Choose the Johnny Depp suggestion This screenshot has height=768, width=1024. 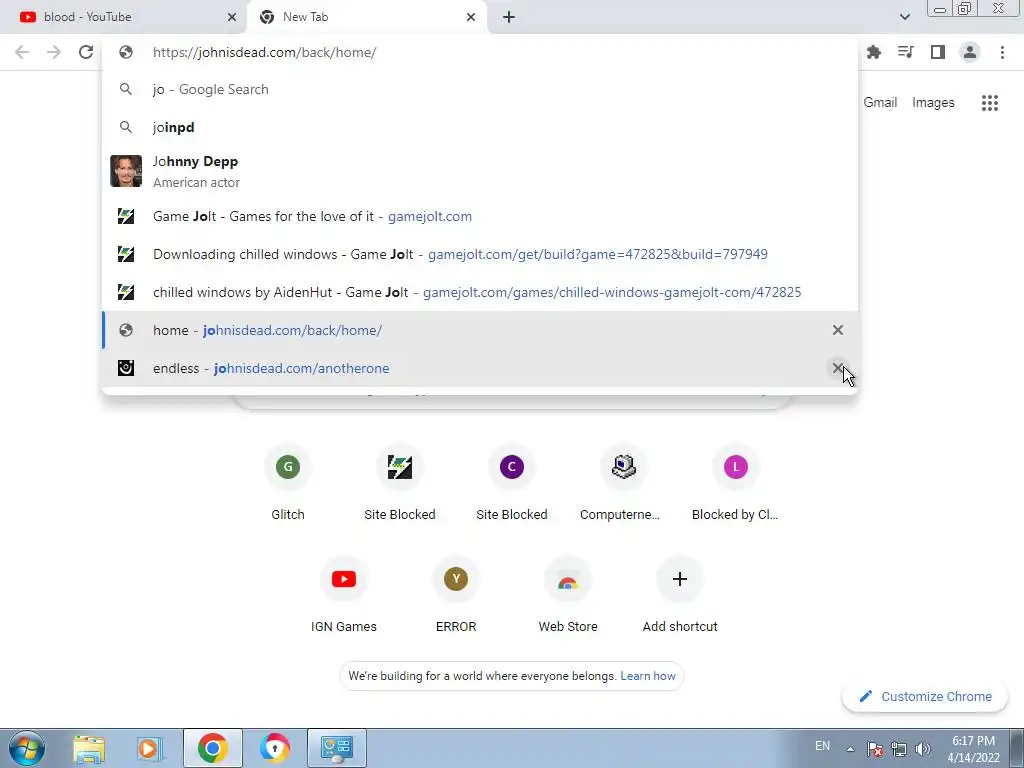[x=480, y=171]
